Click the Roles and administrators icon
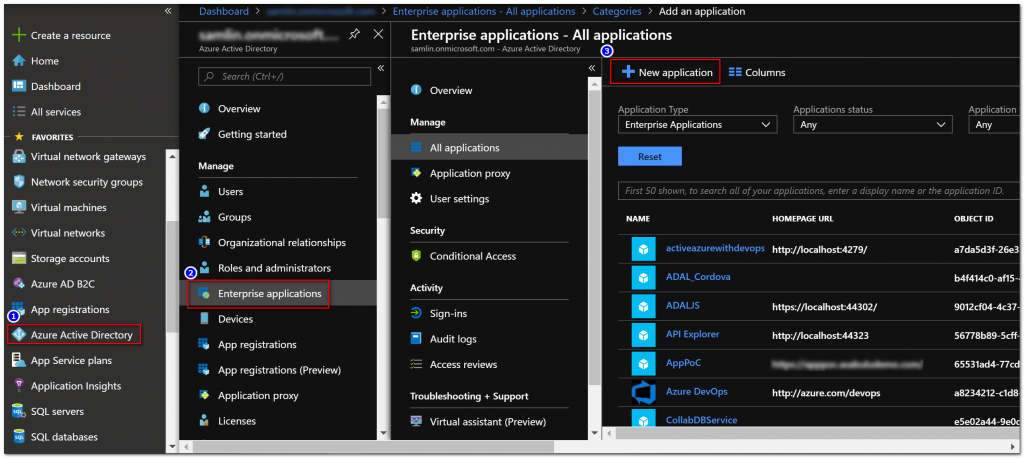Image resolution: width=1024 pixels, height=458 pixels. pos(204,268)
